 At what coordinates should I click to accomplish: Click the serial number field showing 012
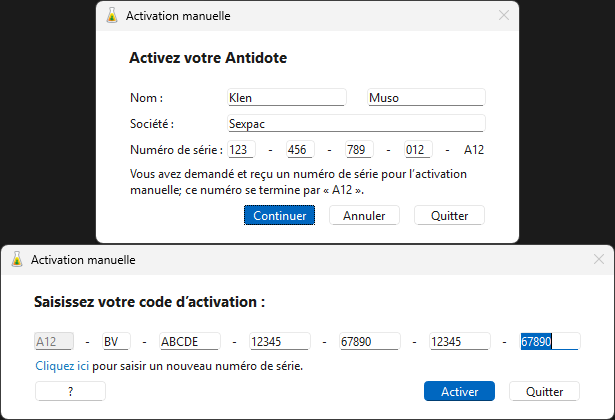click(418, 149)
